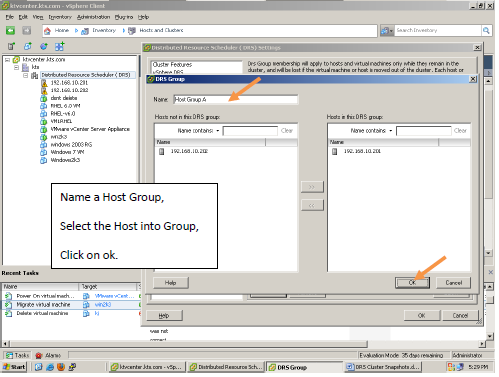
Task: Click Cancel in DRS Settings dialog
Action: (460, 315)
